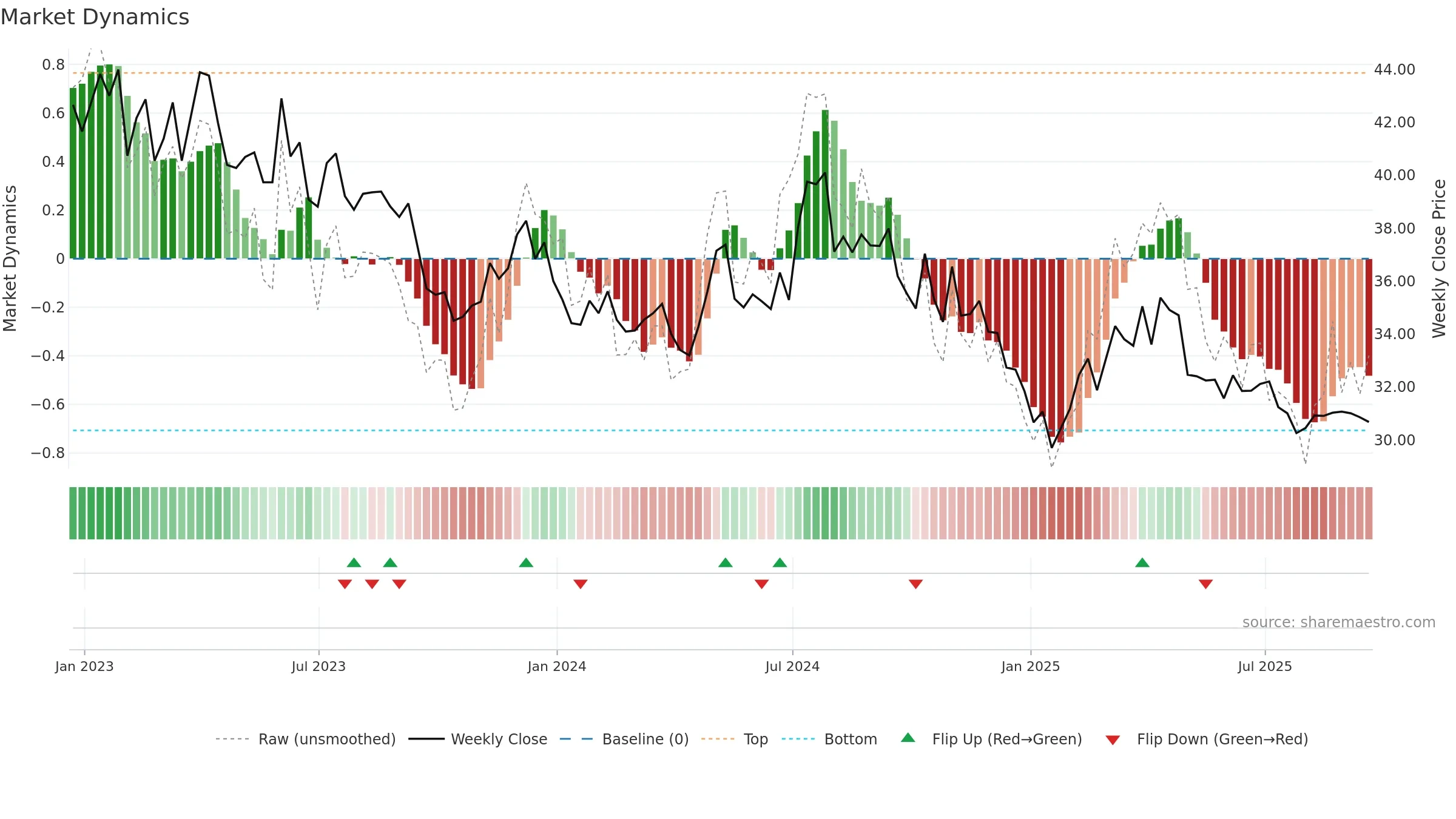The height and width of the screenshot is (819, 1456).
Task: Click the green Flip Up triangle icon in legend
Action: [x=908, y=738]
